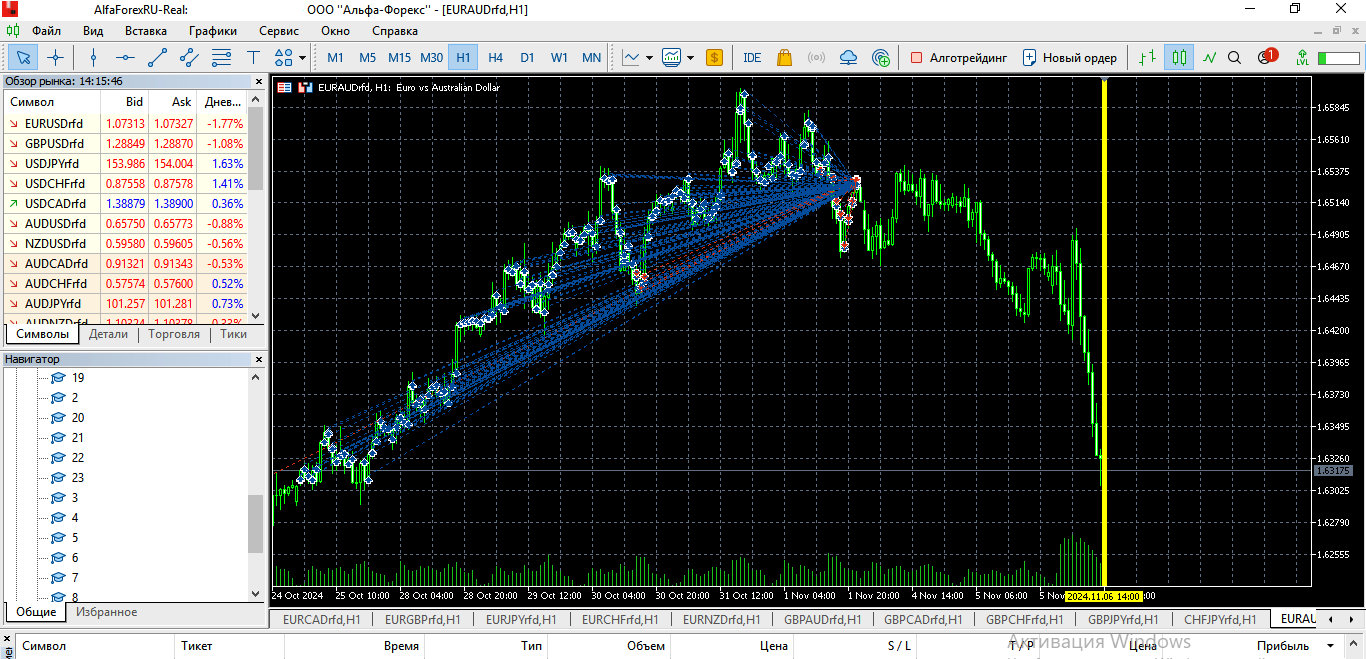
Task: Close the Market Watch panel
Action: pos(259,81)
